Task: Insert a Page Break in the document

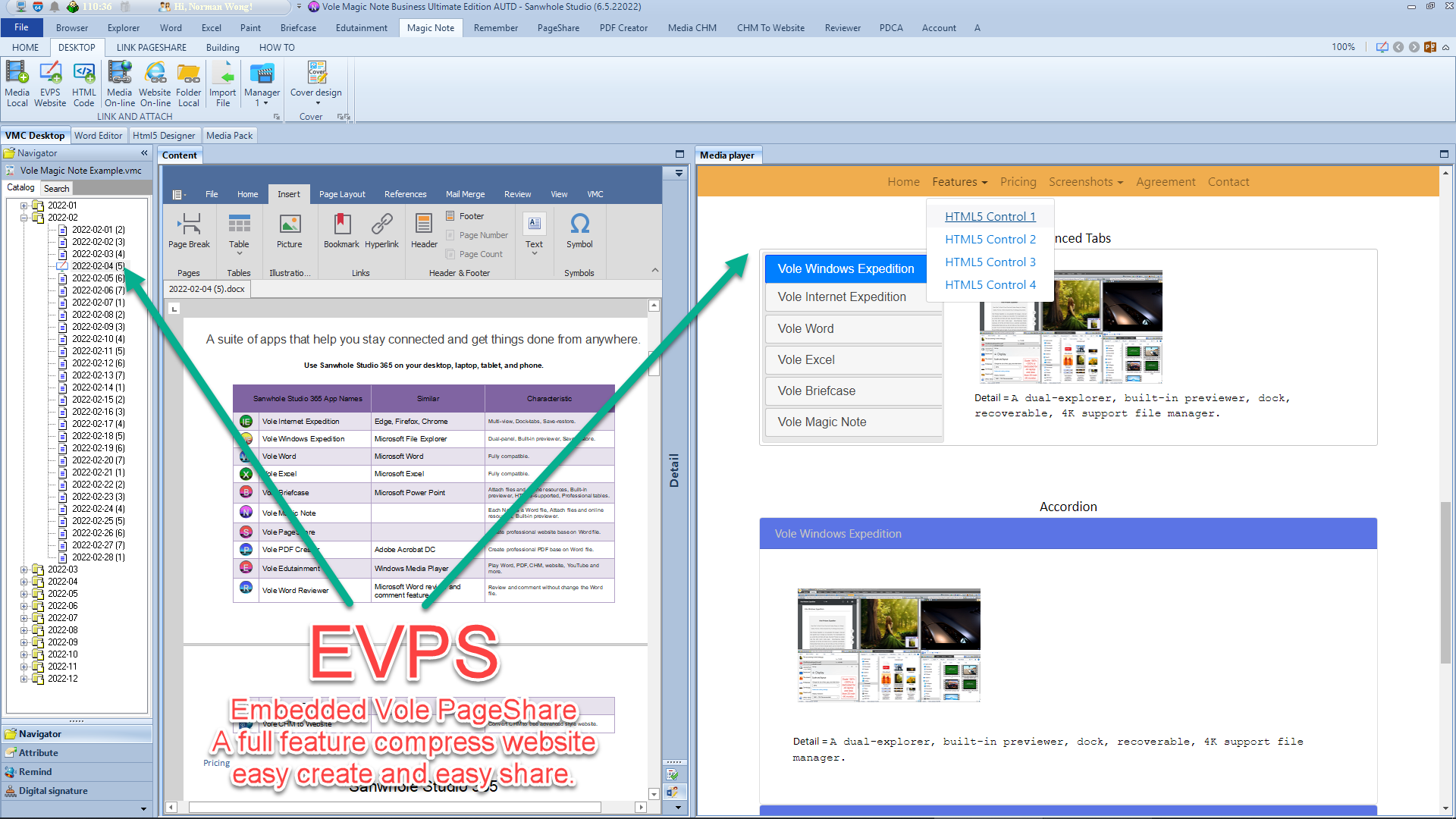Action: point(189,231)
